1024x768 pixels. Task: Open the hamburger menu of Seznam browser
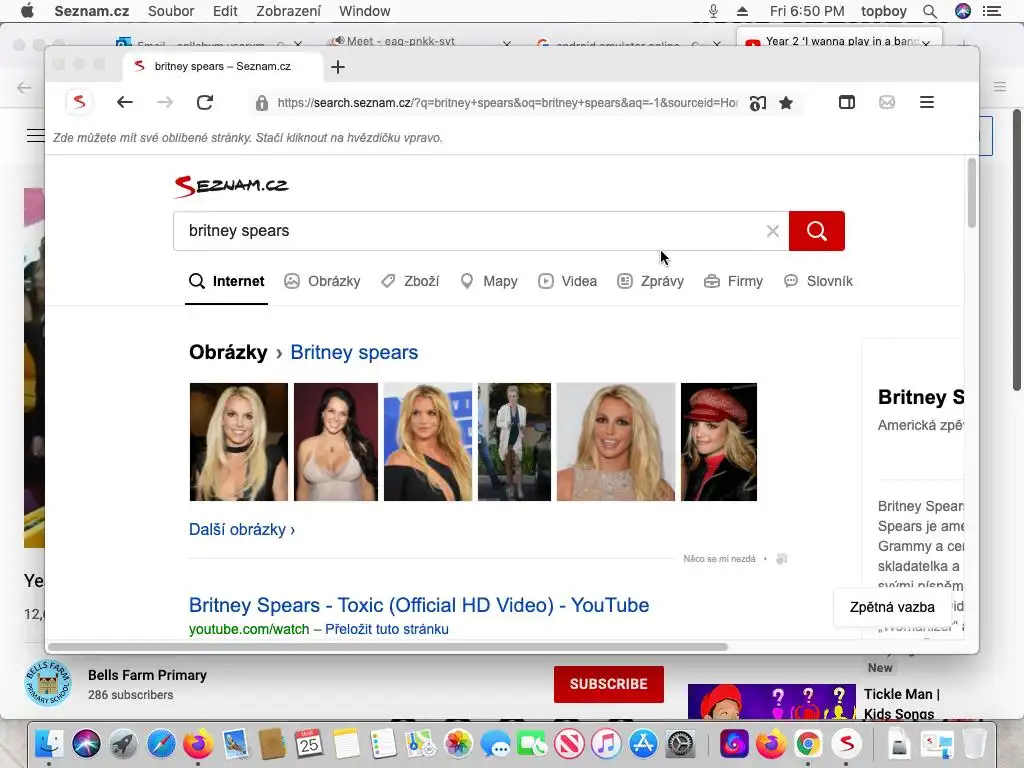(x=927, y=102)
